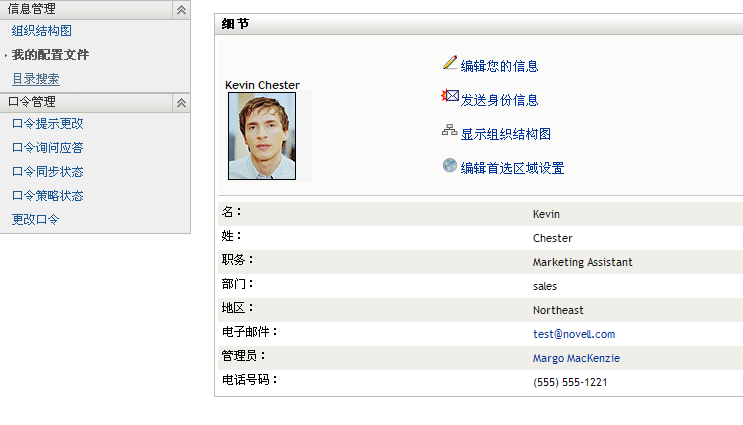Click the 发送身份信息 link
The image size is (743, 425).
[500, 100]
